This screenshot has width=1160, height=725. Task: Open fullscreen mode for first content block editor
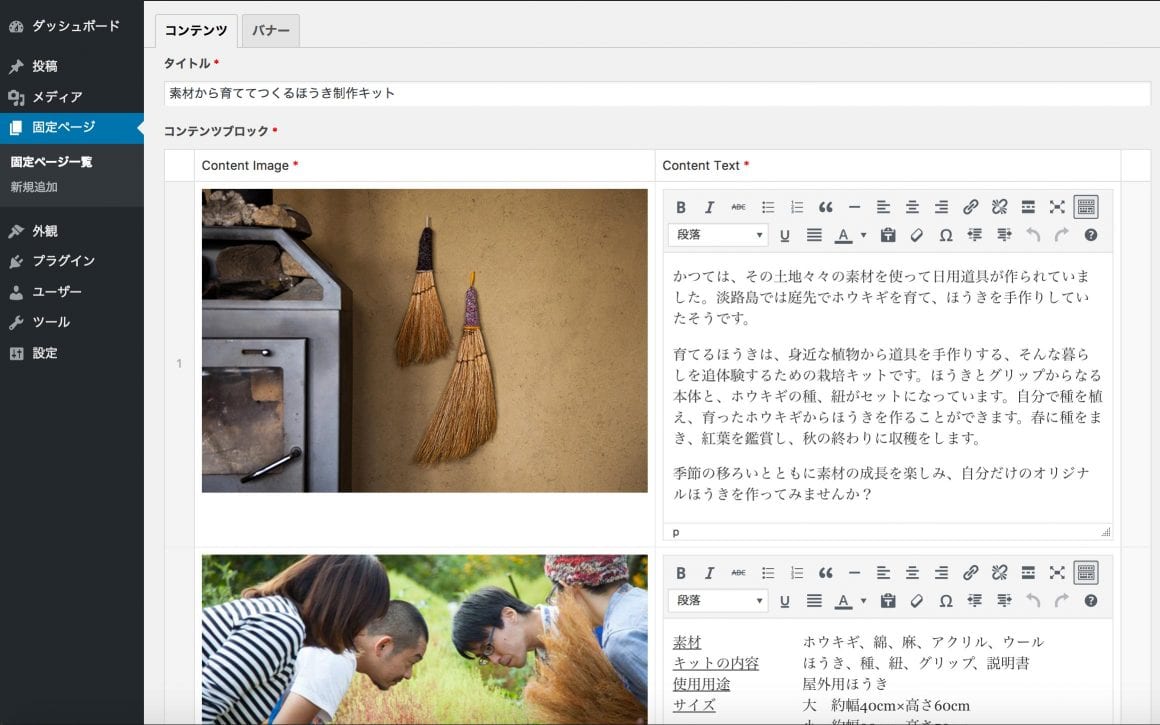[1057, 207]
